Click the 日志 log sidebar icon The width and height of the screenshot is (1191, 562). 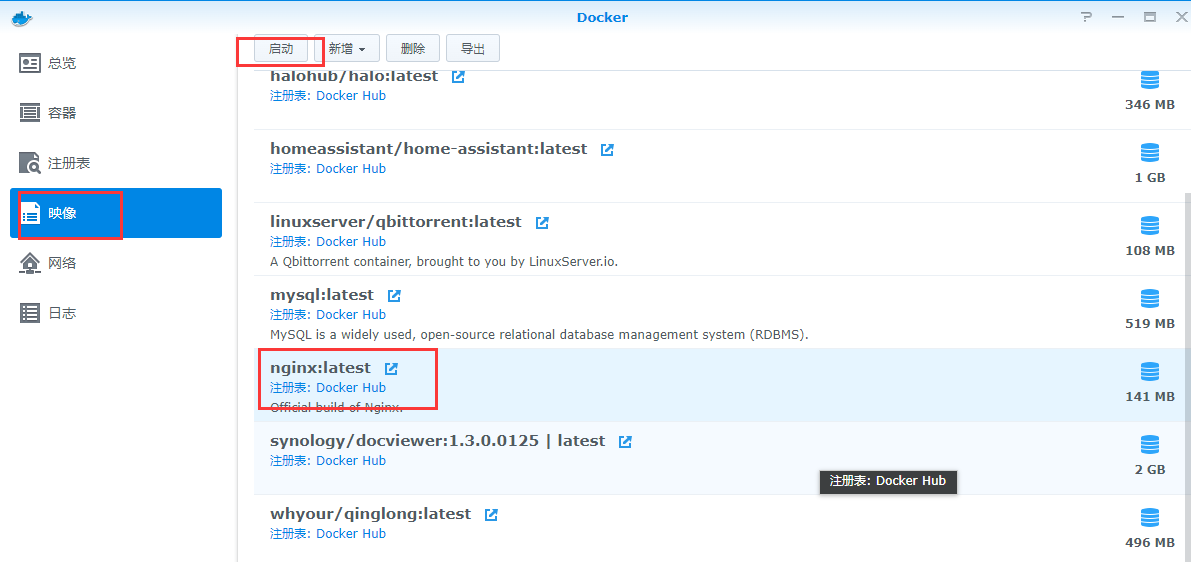tap(30, 313)
